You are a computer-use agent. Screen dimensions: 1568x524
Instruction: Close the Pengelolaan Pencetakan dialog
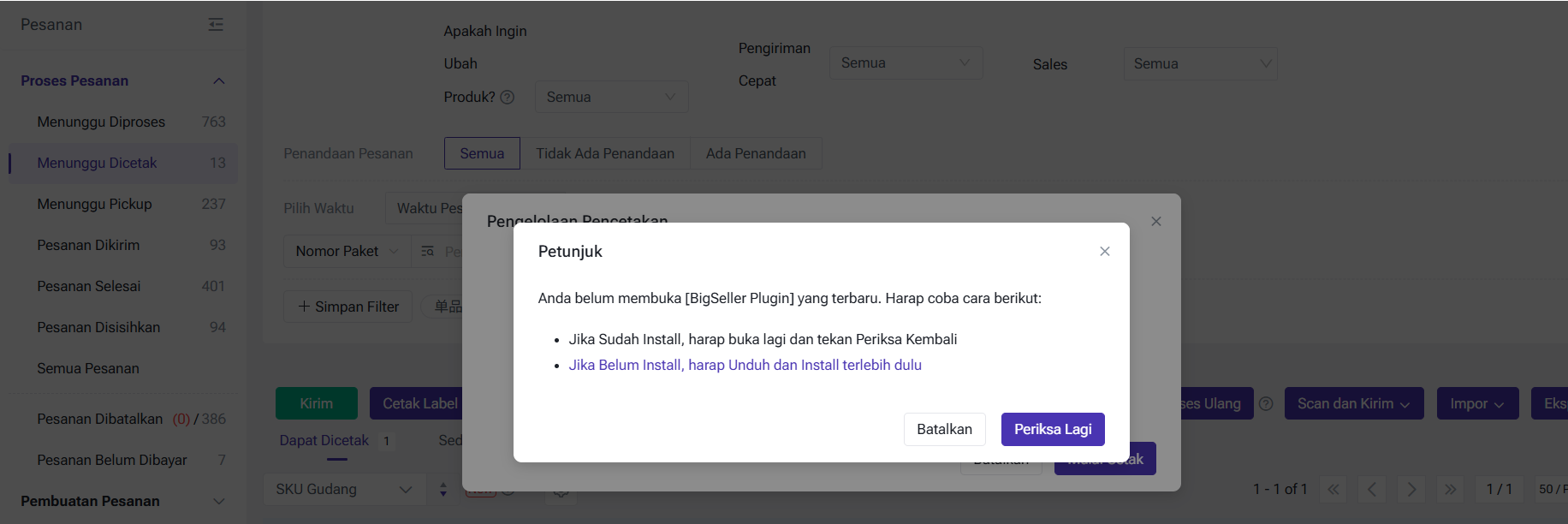(1155, 222)
